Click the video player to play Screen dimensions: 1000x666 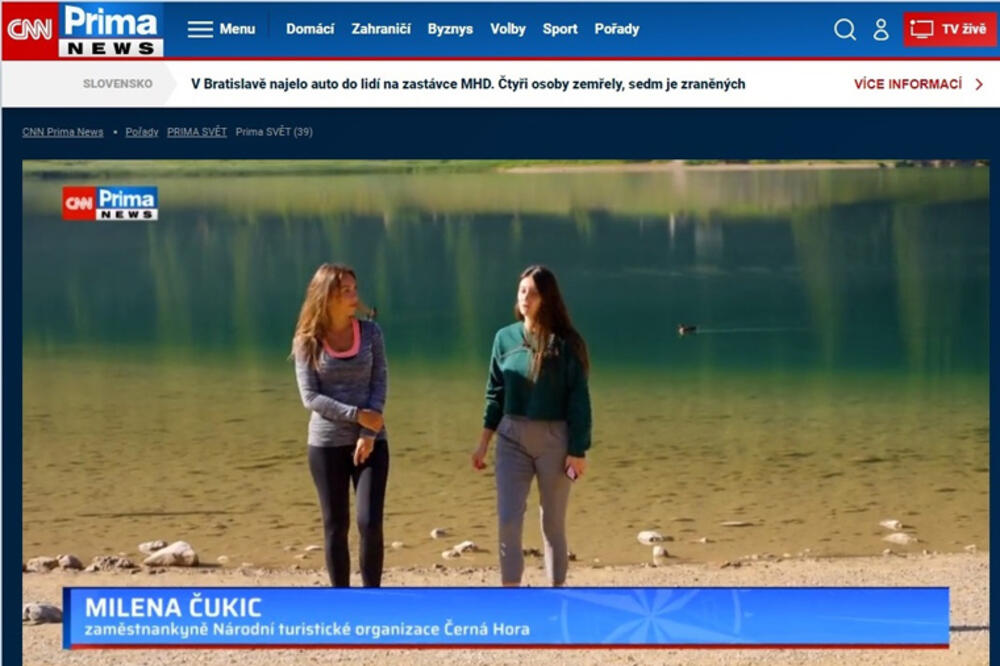click(x=500, y=400)
